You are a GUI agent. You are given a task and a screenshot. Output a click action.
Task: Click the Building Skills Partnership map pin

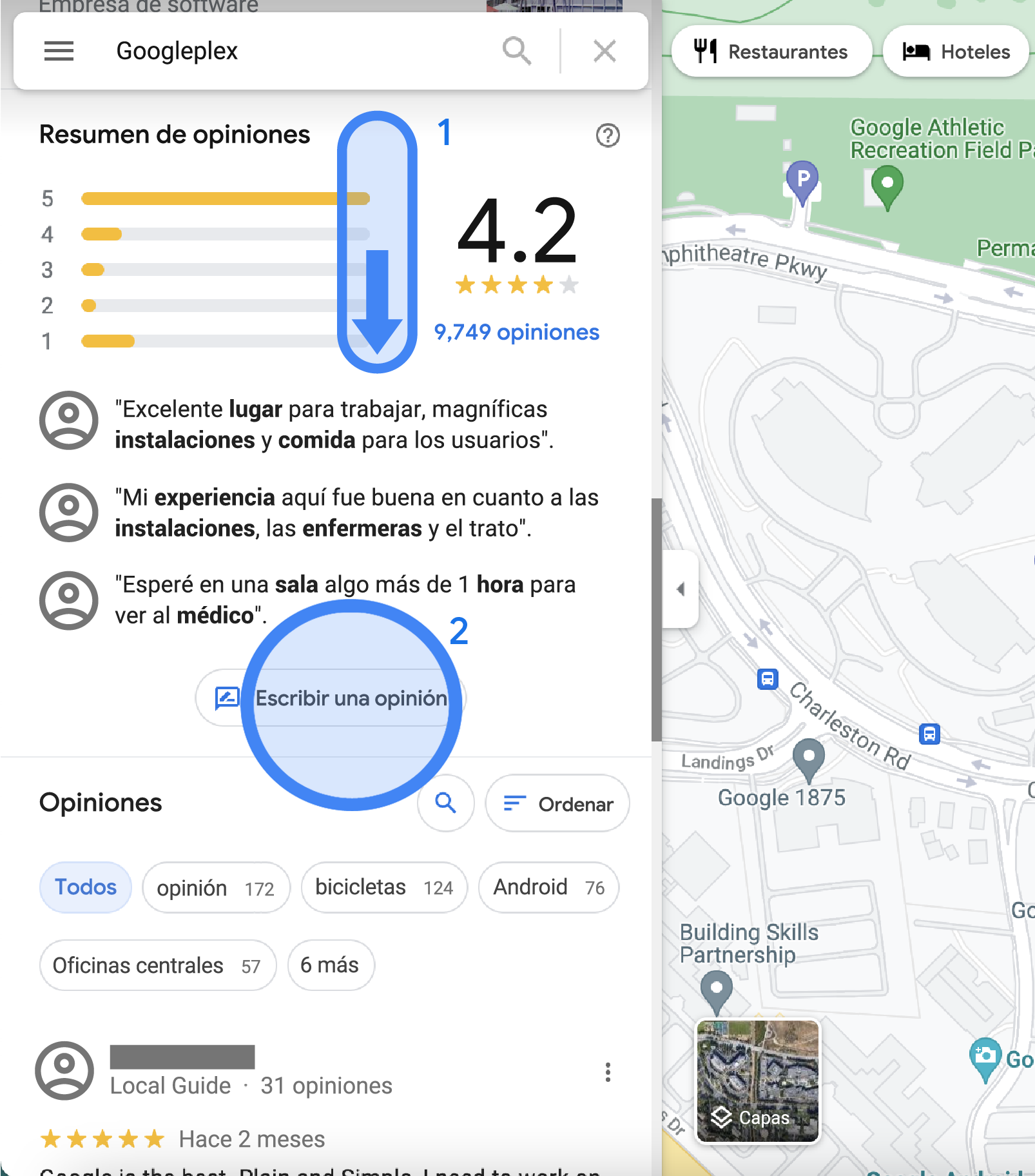tap(716, 992)
